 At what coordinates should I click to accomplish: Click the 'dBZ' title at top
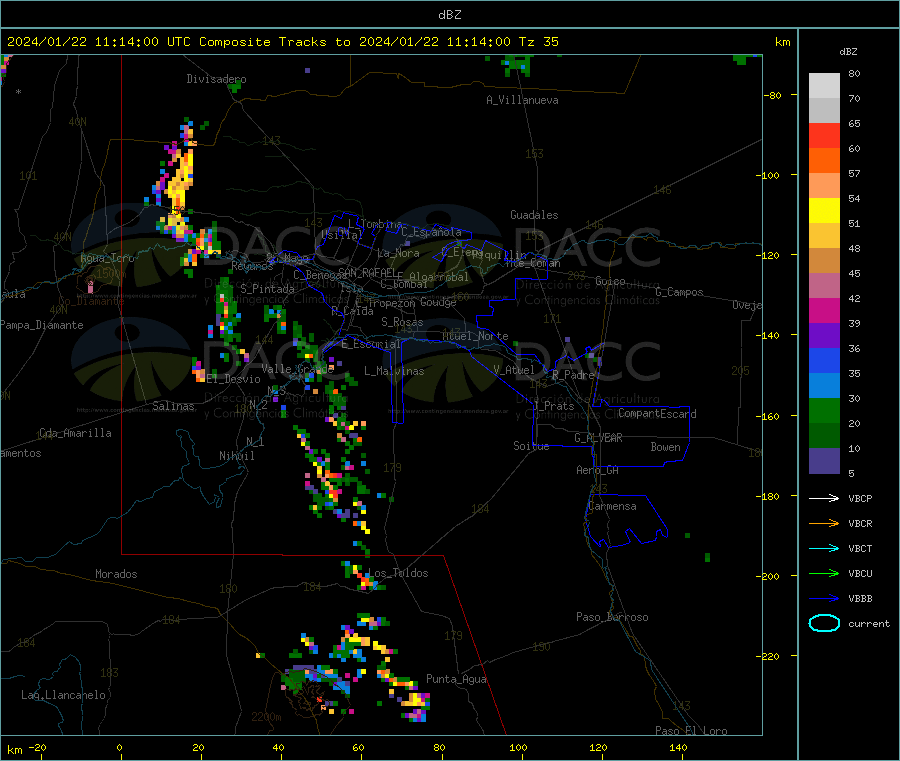pos(449,15)
